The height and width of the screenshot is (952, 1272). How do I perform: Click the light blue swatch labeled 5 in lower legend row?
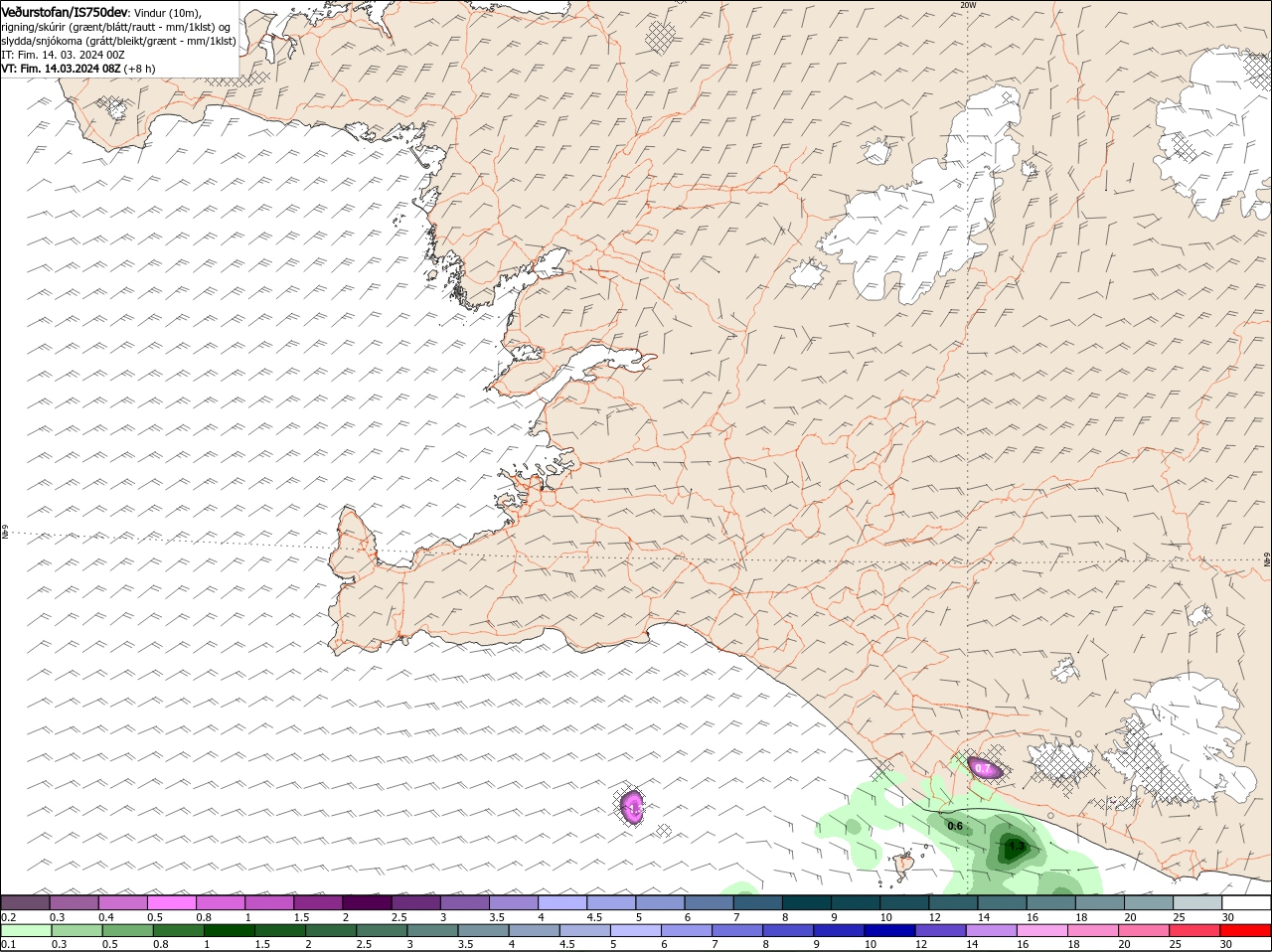coord(636,931)
